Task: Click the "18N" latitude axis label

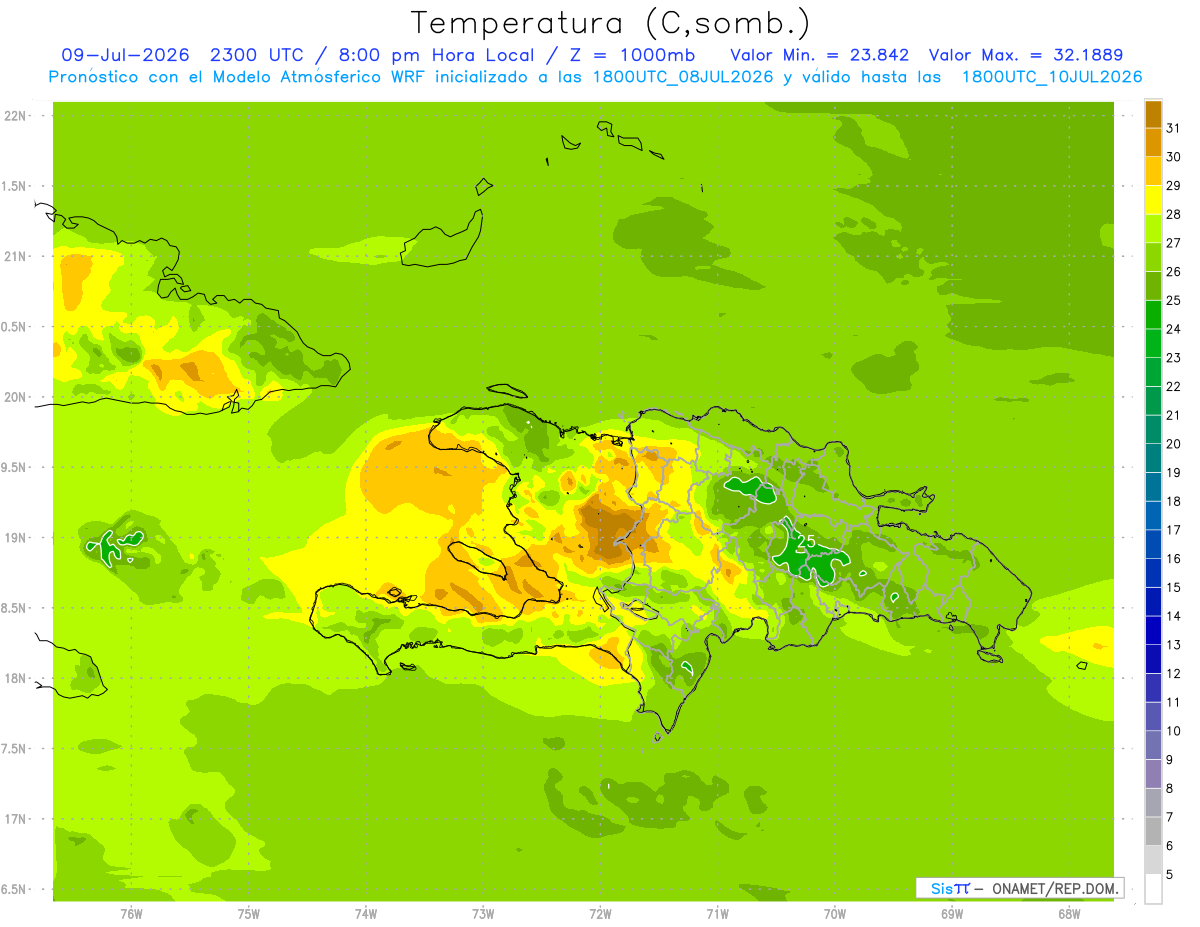Action: coord(14,678)
